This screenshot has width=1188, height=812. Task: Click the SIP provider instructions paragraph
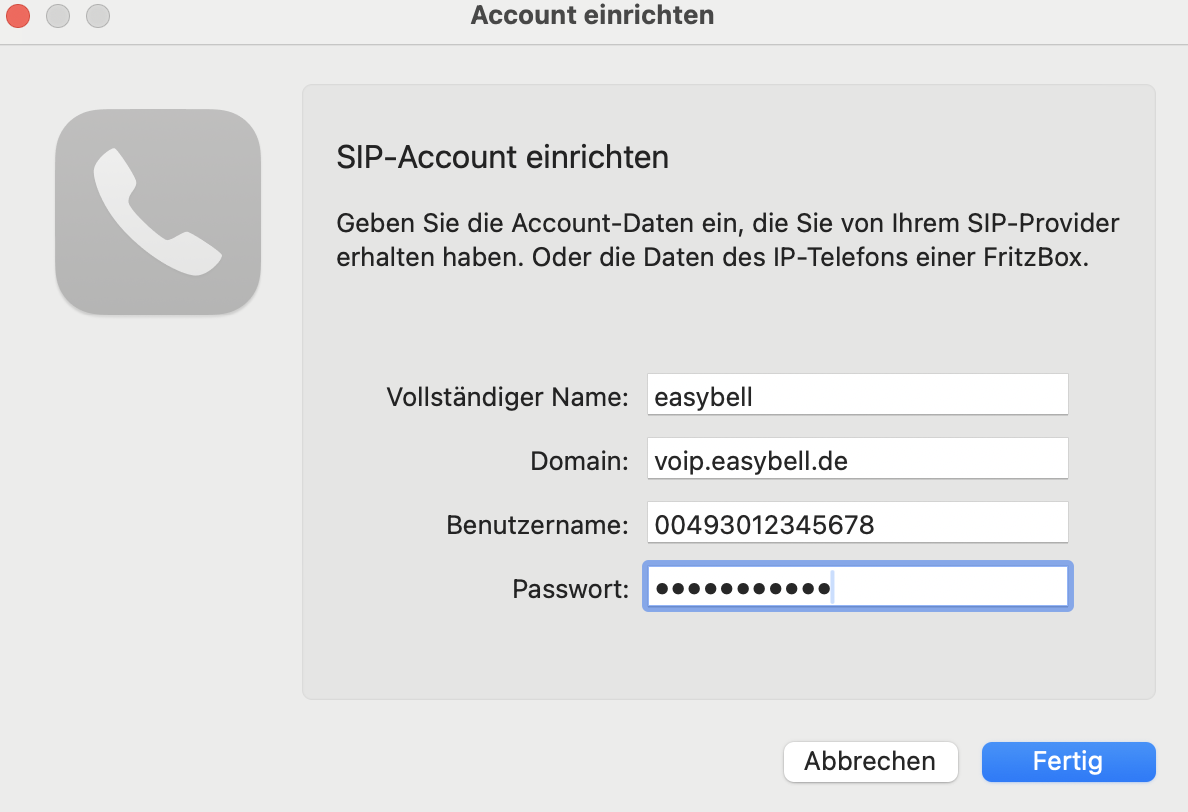coord(727,239)
